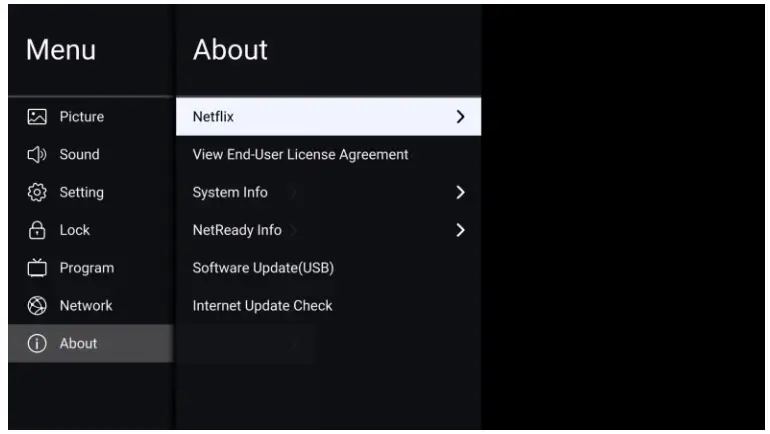This screenshot has width=770, height=434.
Task: Click the About panel heading
Action: pyautogui.click(x=230, y=51)
